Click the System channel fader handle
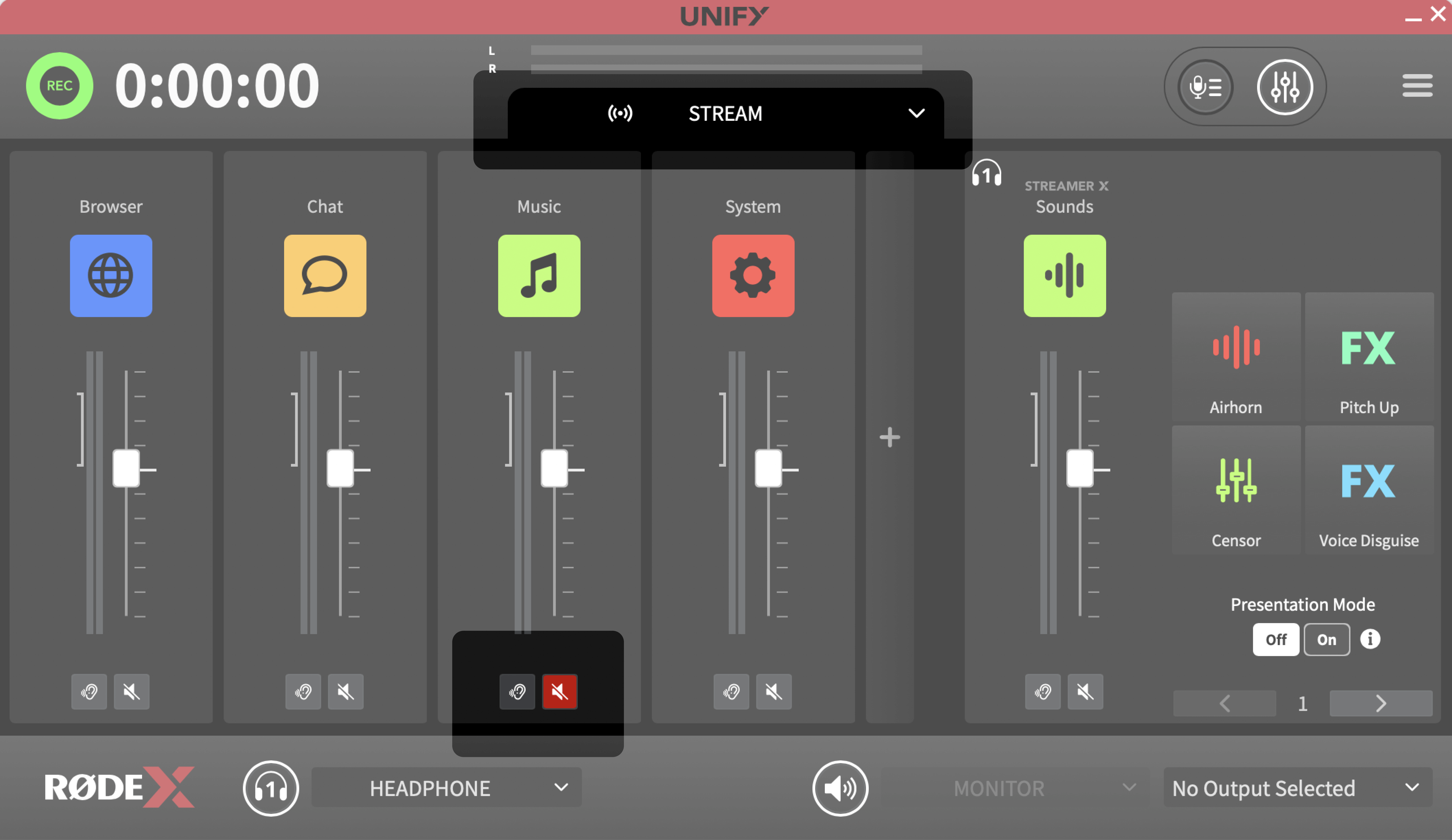Image resolution: width=1452 pixels, height=840 pixels. pos(768,468)
